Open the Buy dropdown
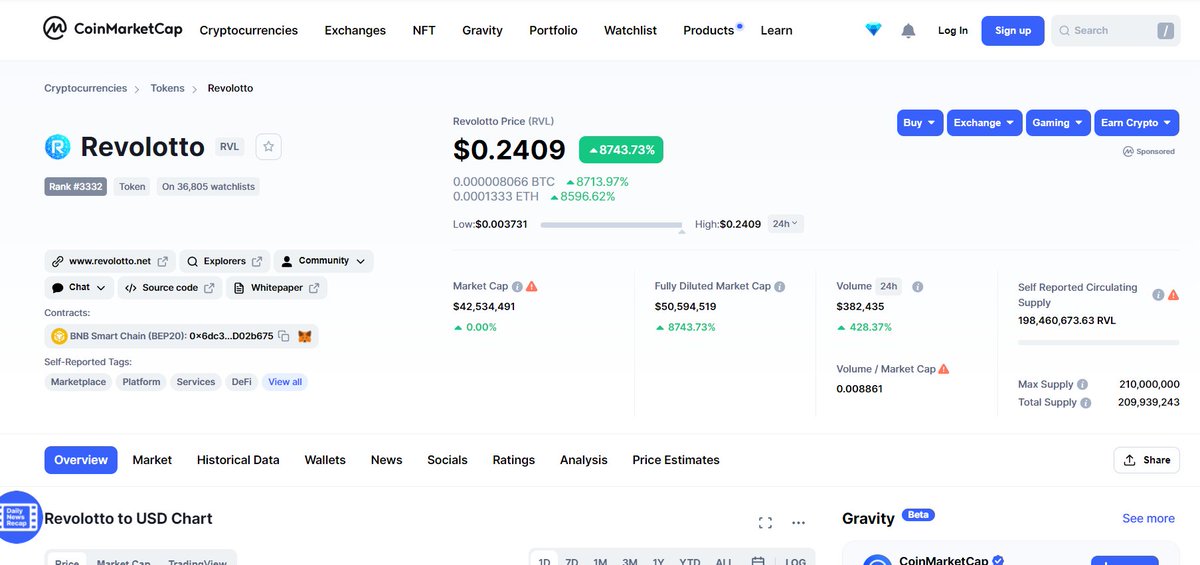Image resolution: width=1200 pixels, height=565 pixels. pos(920,123)
